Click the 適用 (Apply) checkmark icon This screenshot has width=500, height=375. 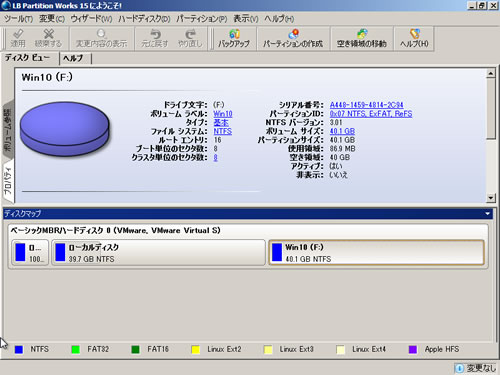(x=18, y=34)
